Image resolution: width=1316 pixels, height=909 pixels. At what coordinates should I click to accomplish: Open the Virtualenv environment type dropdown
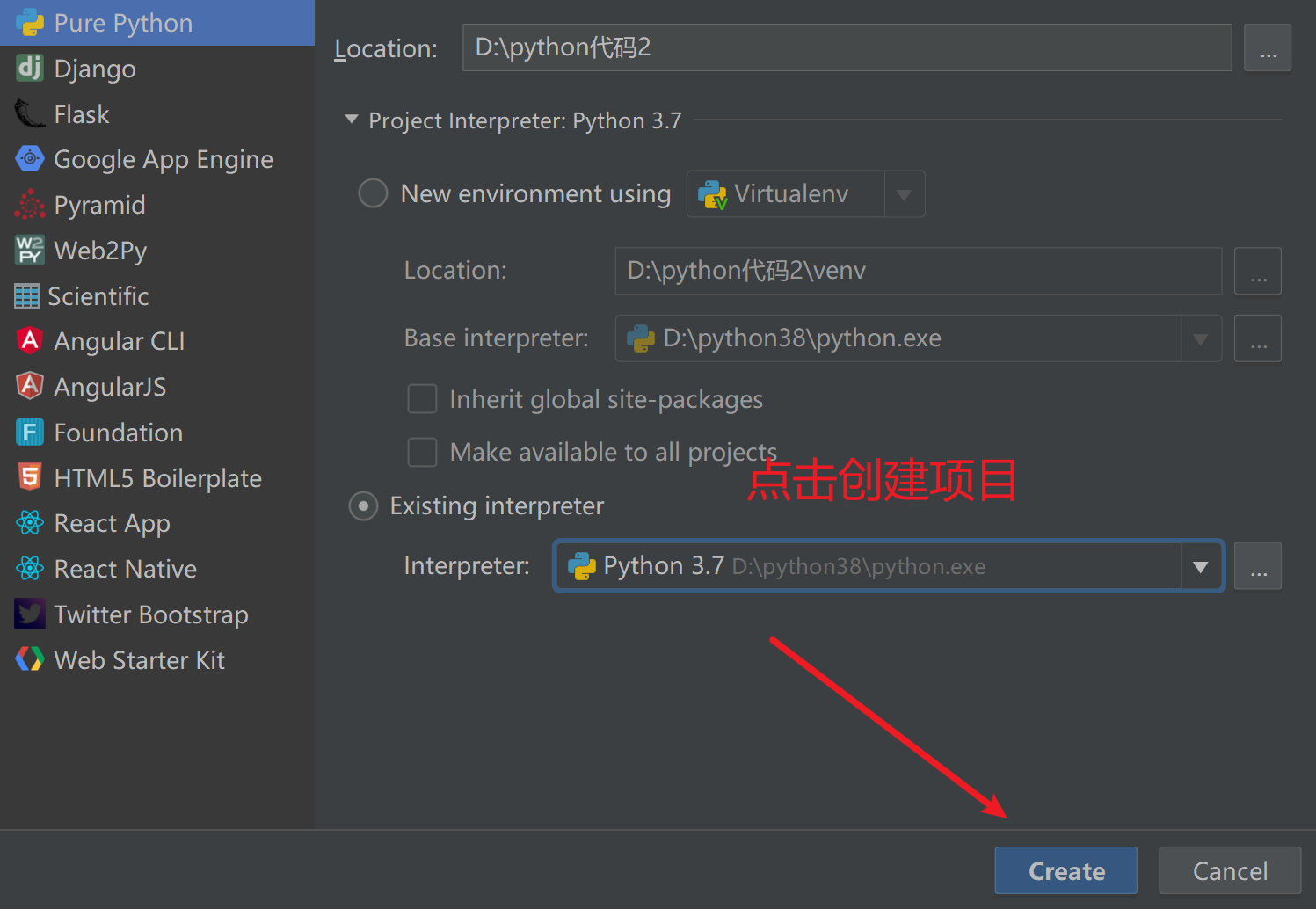pos(904,194)
